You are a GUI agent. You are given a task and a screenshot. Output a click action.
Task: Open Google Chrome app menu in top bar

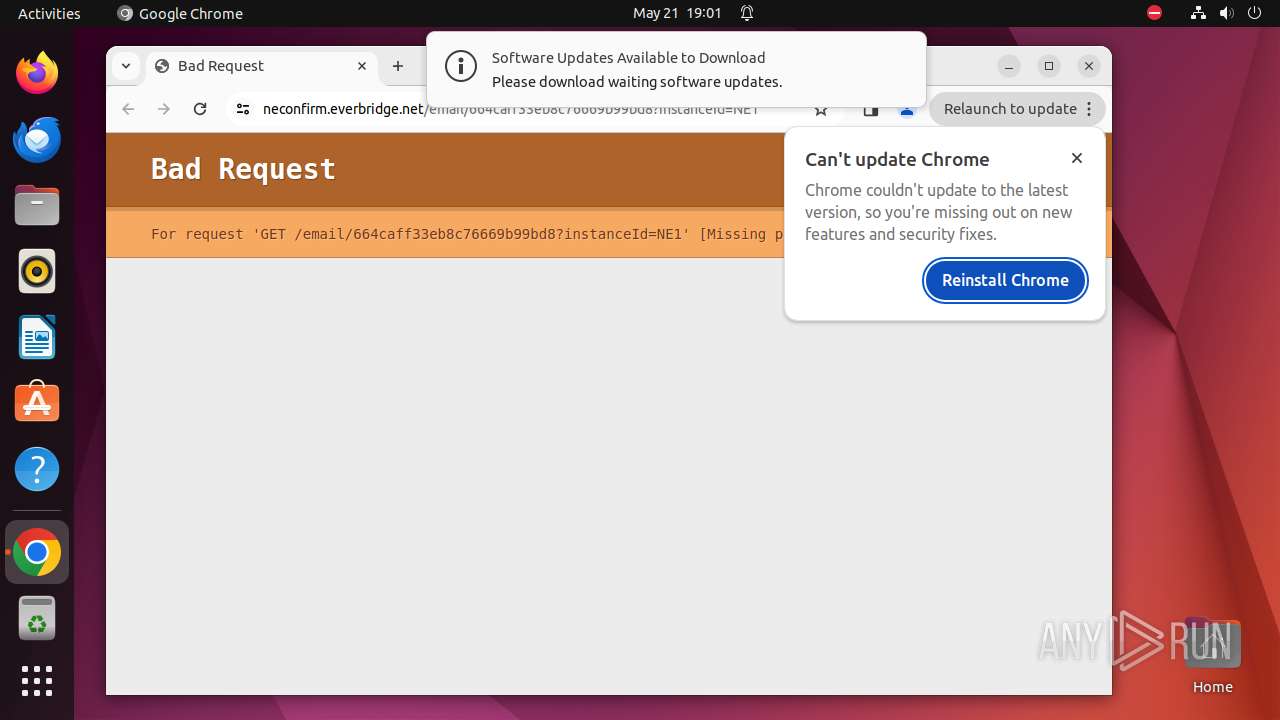click(180, 13)
